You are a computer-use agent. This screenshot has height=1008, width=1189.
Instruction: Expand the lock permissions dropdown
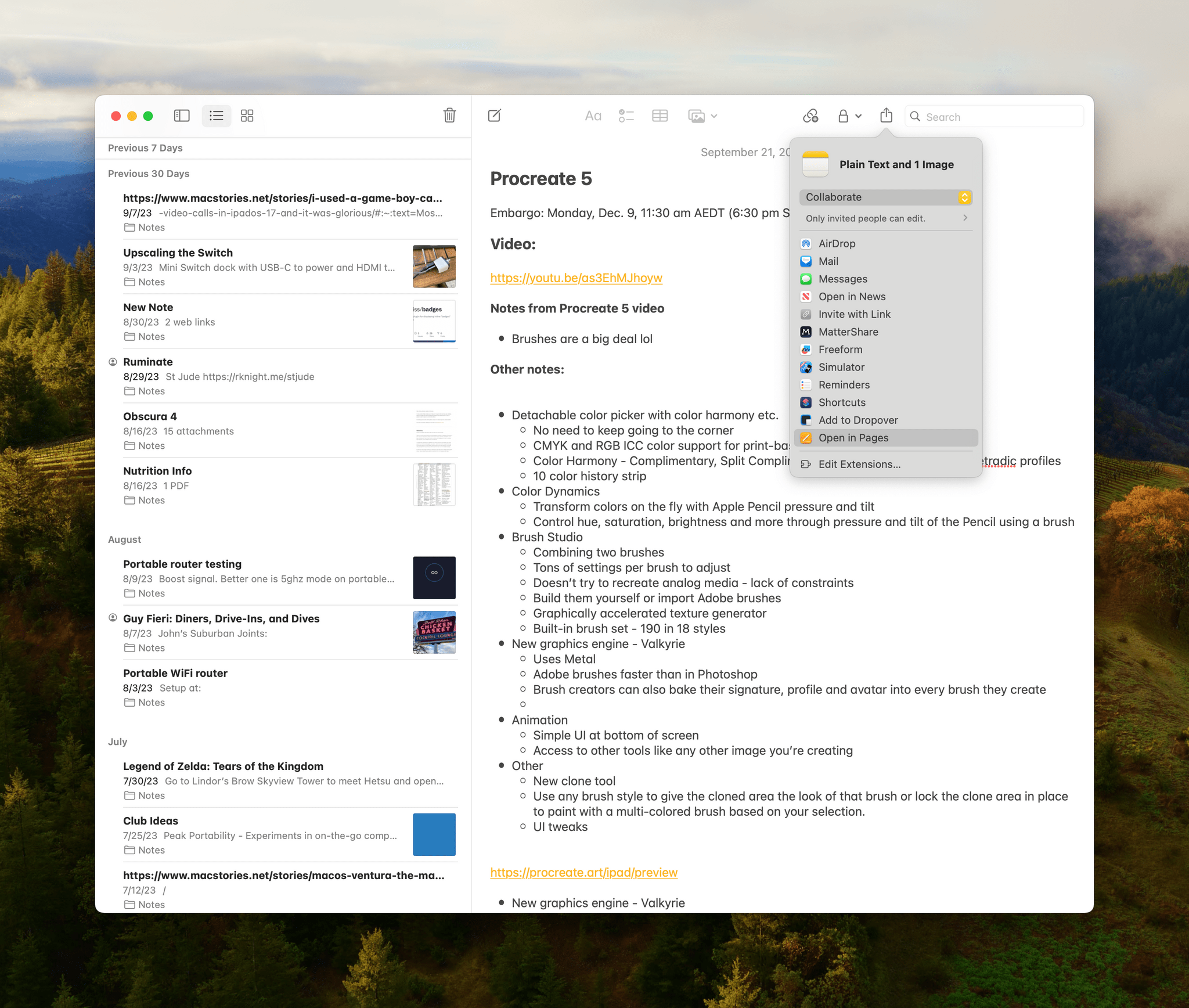point(858,116)
